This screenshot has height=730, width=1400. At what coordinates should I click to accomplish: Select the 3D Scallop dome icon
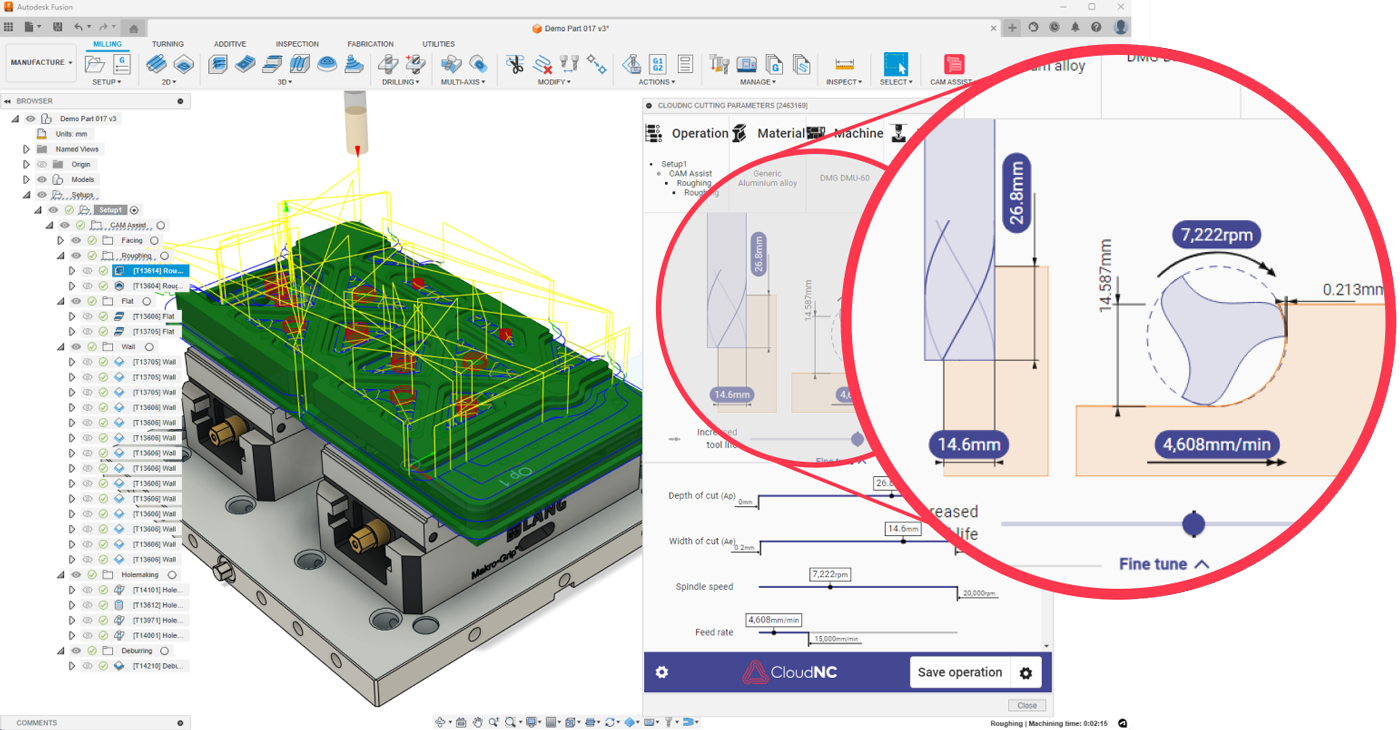[326, 64]
